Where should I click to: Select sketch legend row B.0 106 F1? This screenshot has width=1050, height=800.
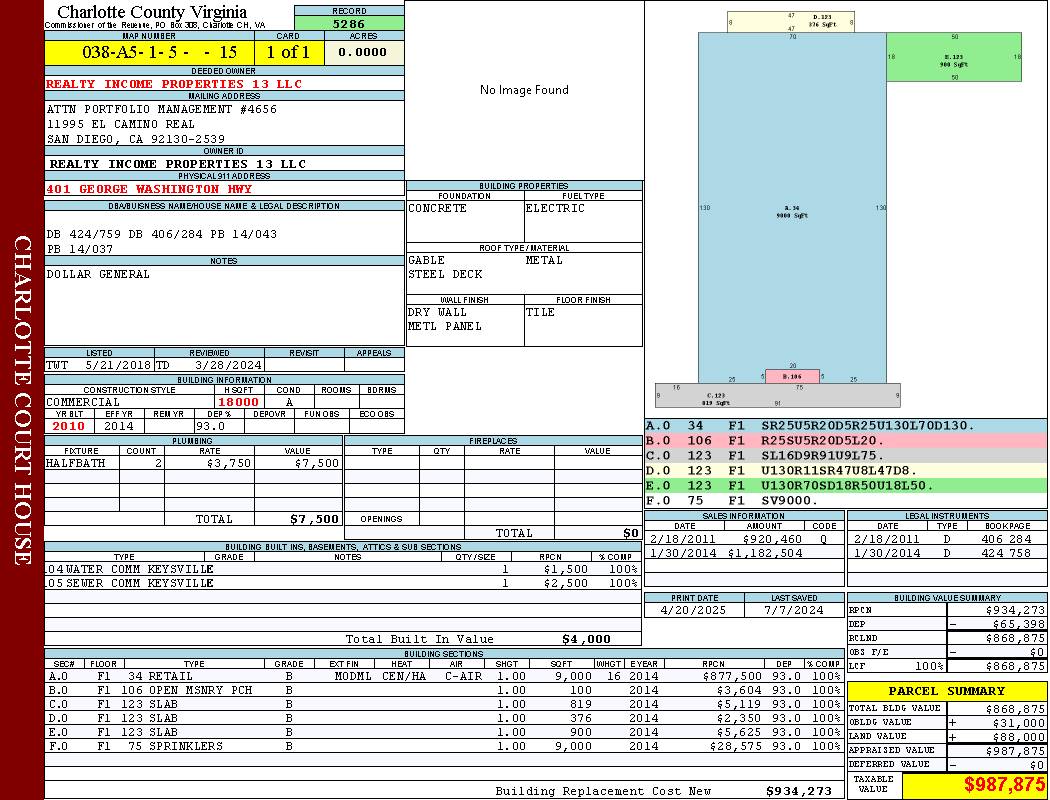click(x=846, y=441)
